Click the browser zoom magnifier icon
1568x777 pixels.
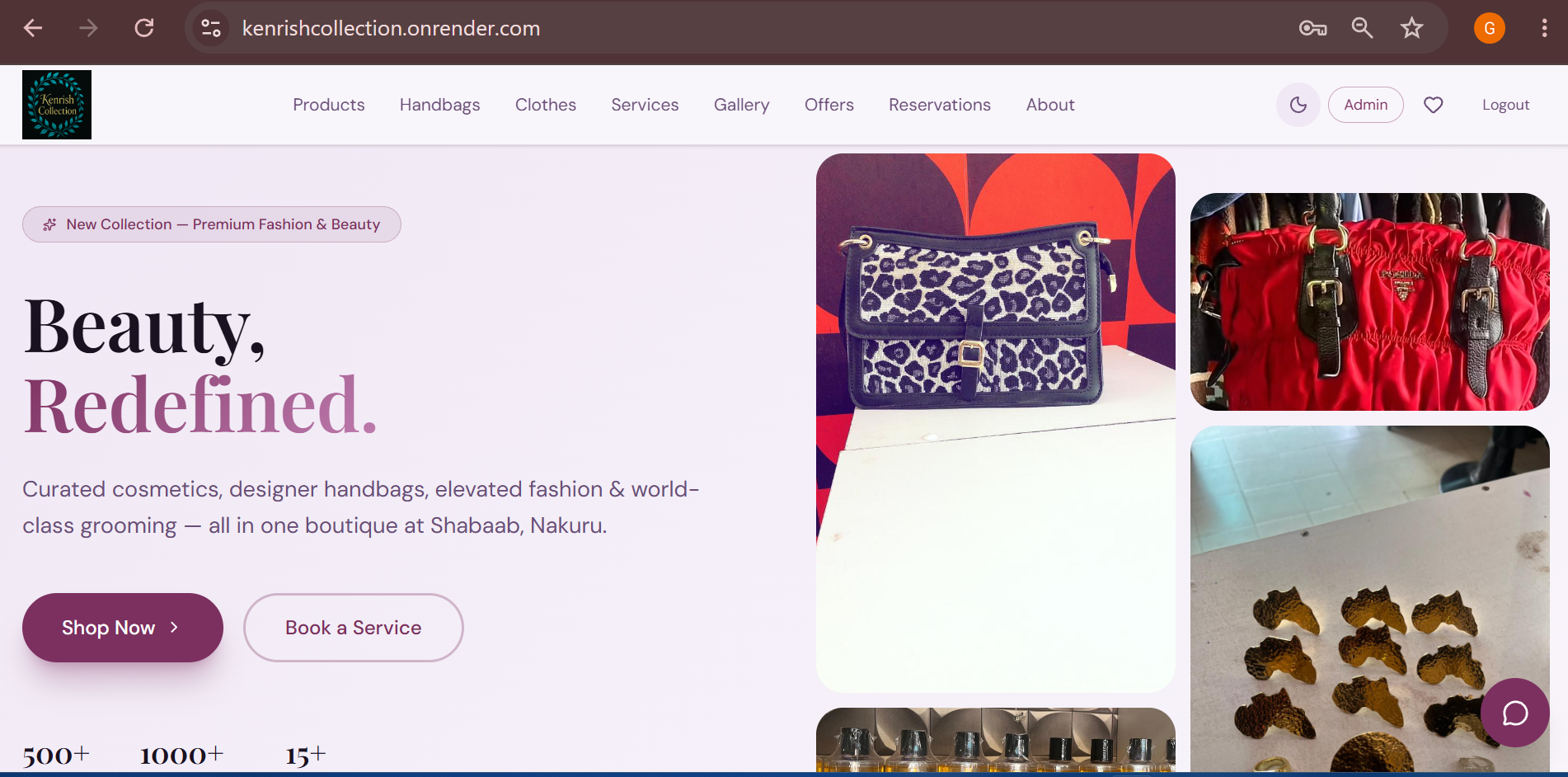tap(1362, 28)
